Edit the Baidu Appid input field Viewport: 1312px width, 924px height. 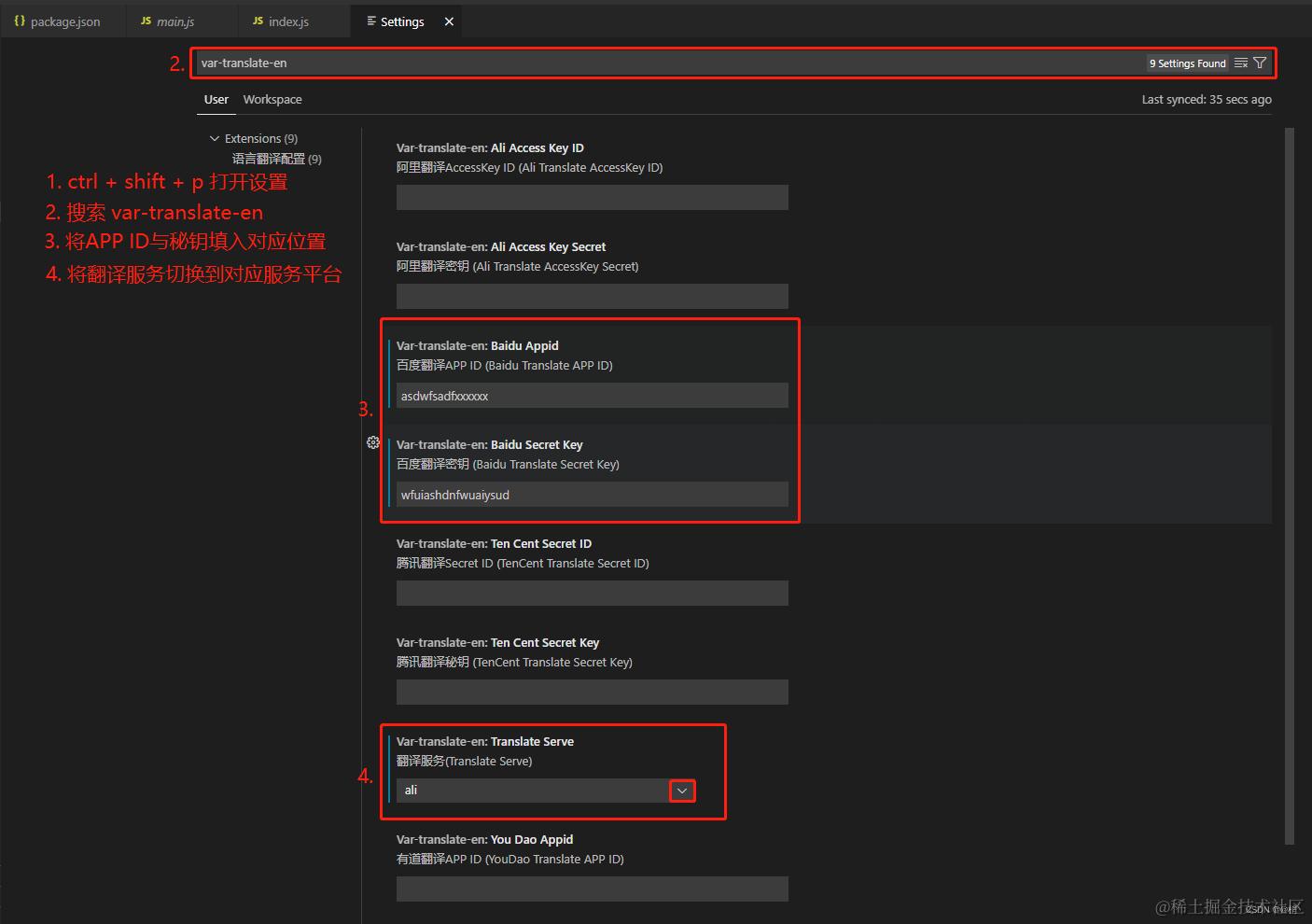(593, 395)
